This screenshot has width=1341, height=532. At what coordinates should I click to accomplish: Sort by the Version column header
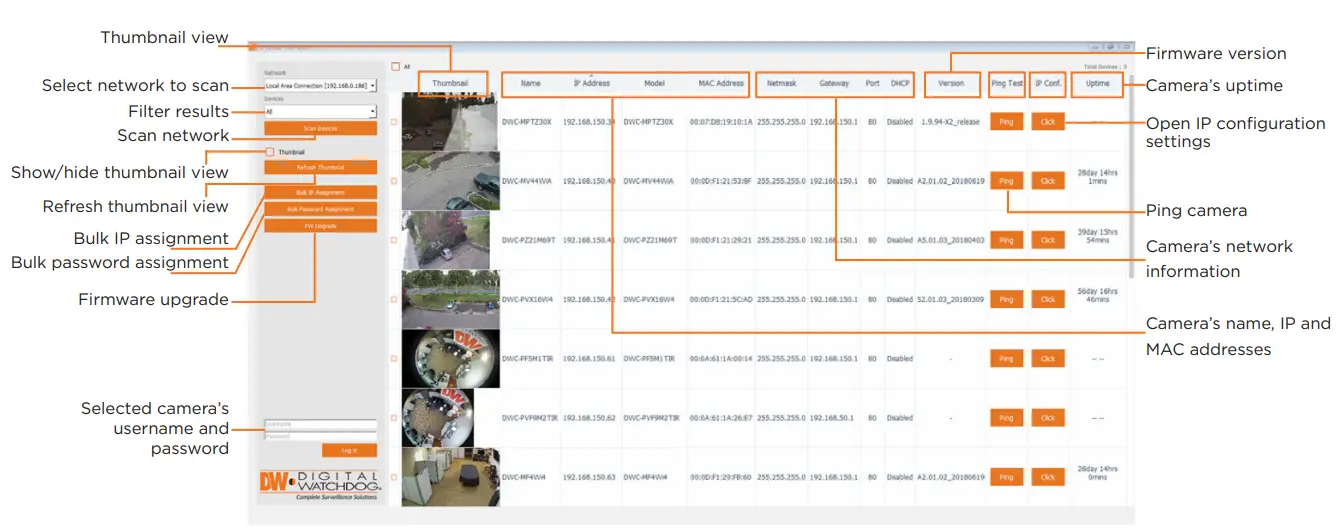tap(951, 84)
